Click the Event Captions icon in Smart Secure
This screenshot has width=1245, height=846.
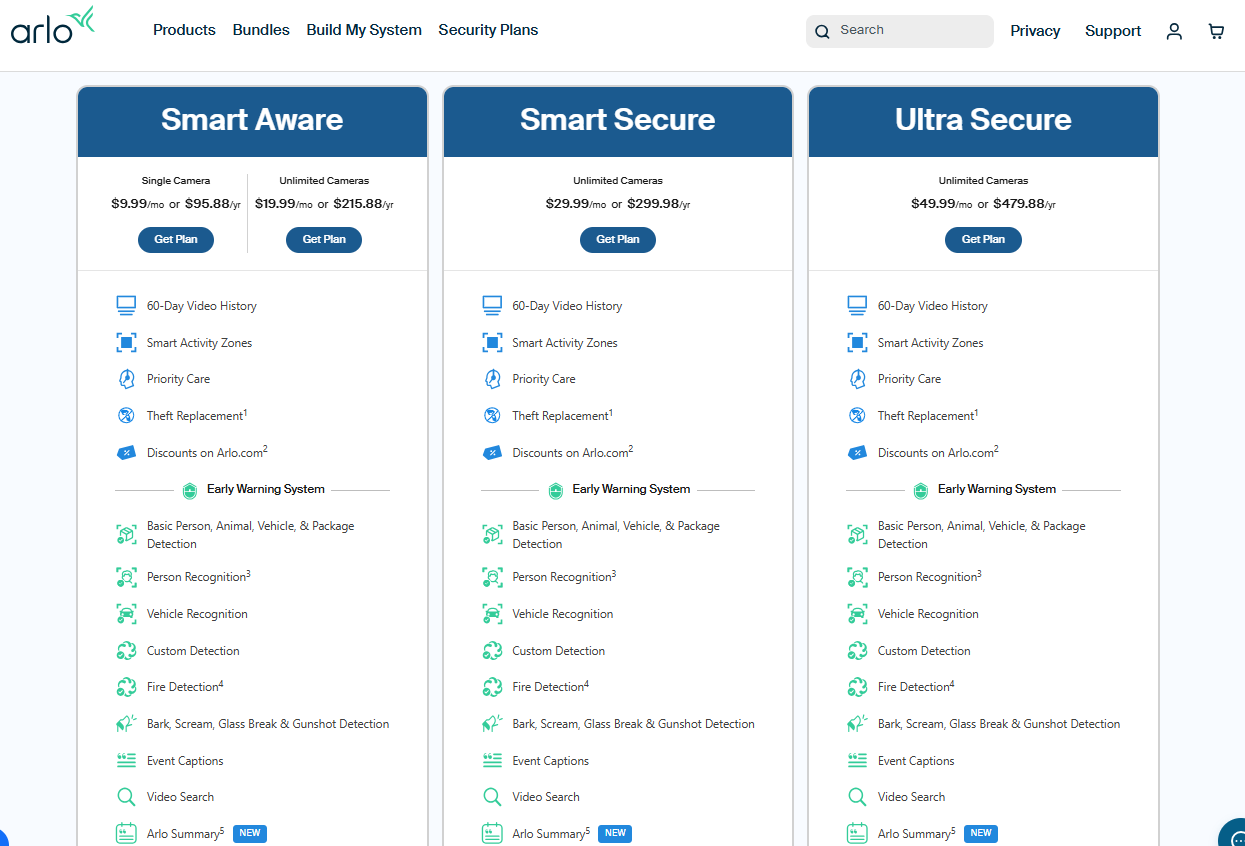pos(492,761)
